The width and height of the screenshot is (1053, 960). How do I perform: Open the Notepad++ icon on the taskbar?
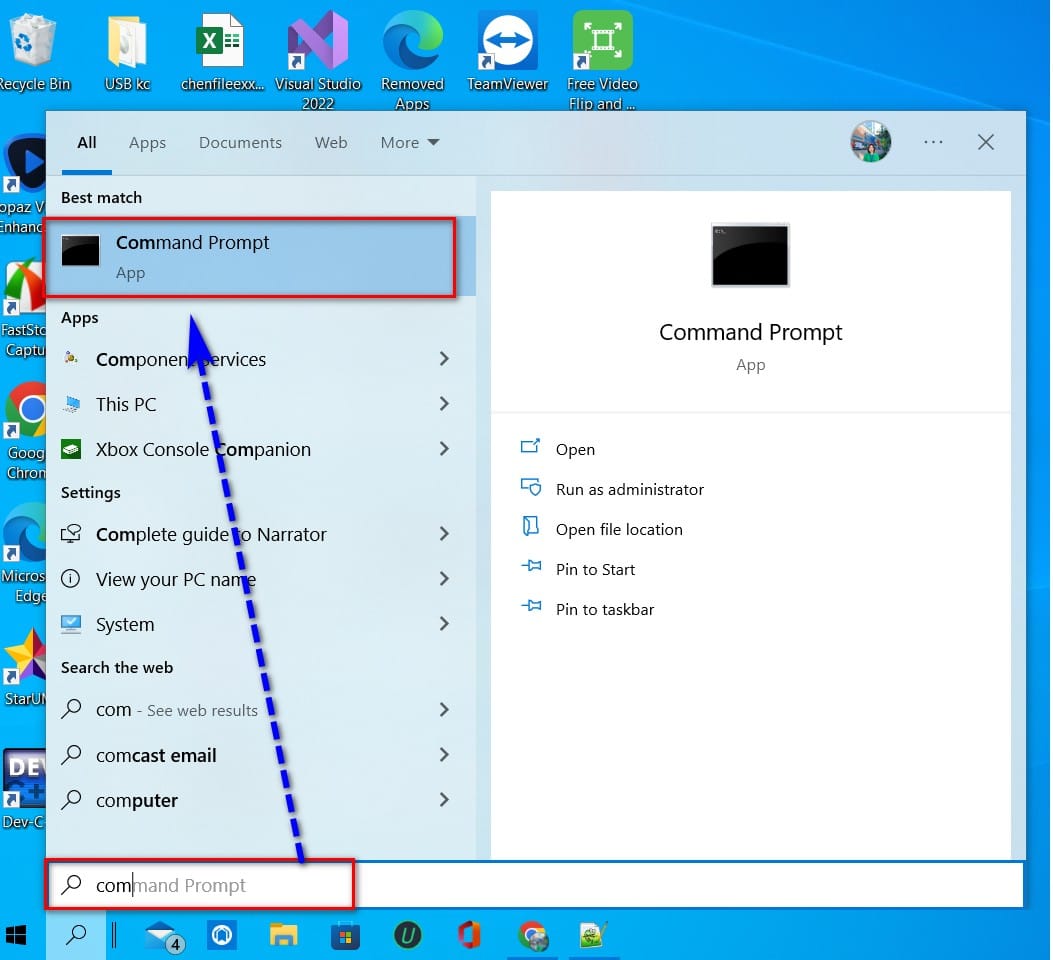pos(594,935)
